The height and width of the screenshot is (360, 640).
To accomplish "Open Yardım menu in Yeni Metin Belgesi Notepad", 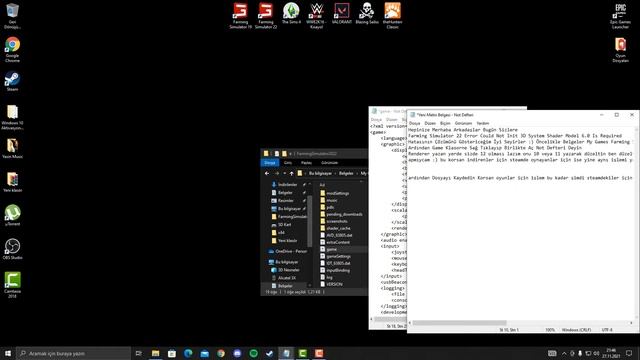I will 482,123.
